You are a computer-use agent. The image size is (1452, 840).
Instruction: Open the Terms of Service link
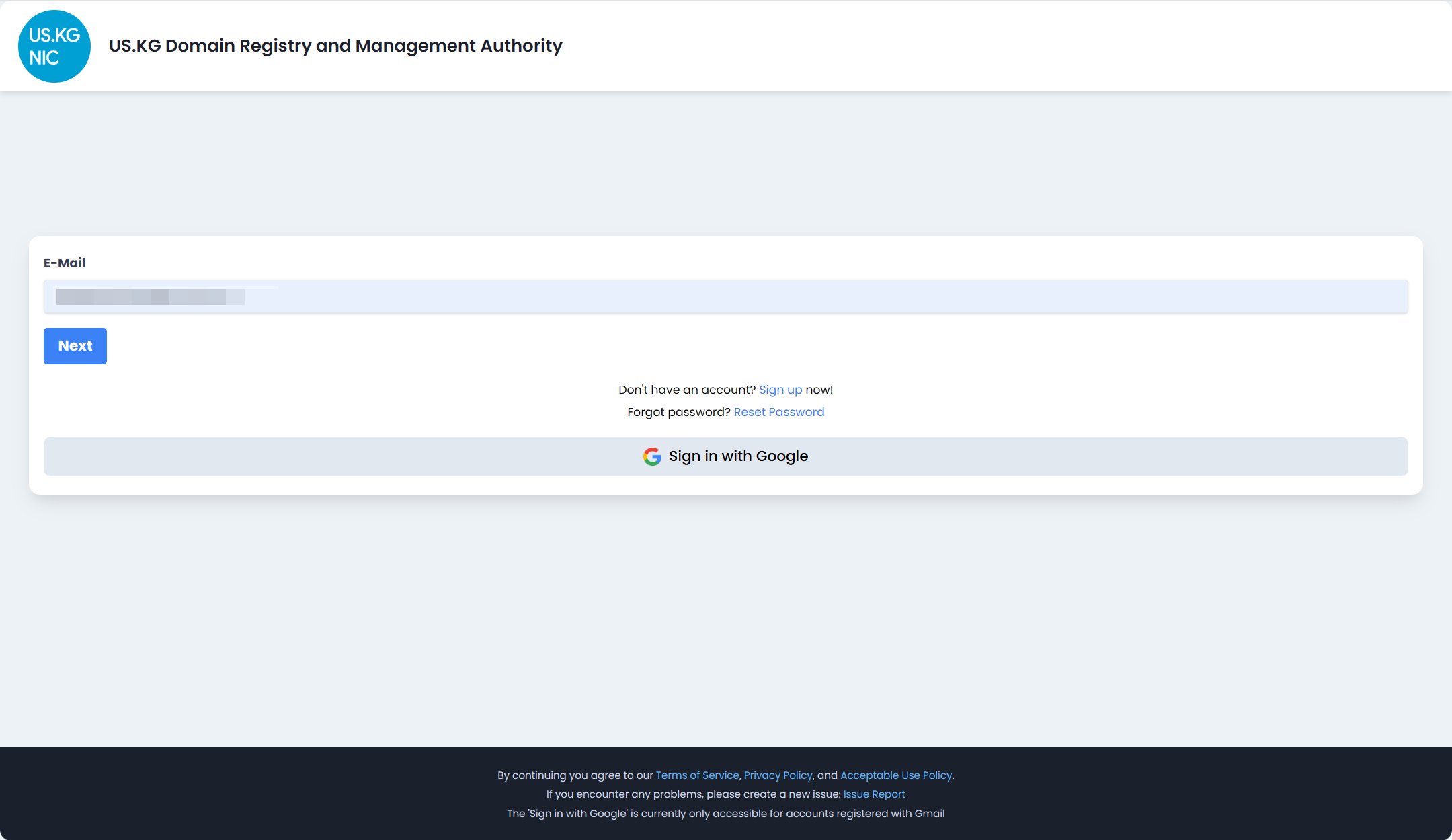[697, 775]
